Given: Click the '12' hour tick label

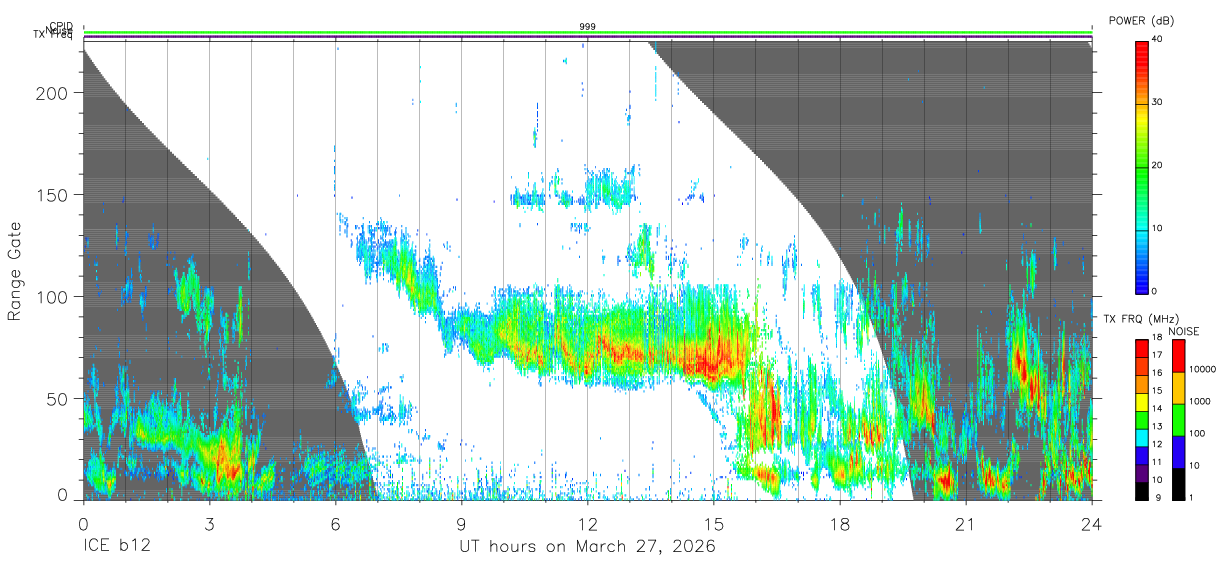Looking at the screenshot, I should coord(588,523).
